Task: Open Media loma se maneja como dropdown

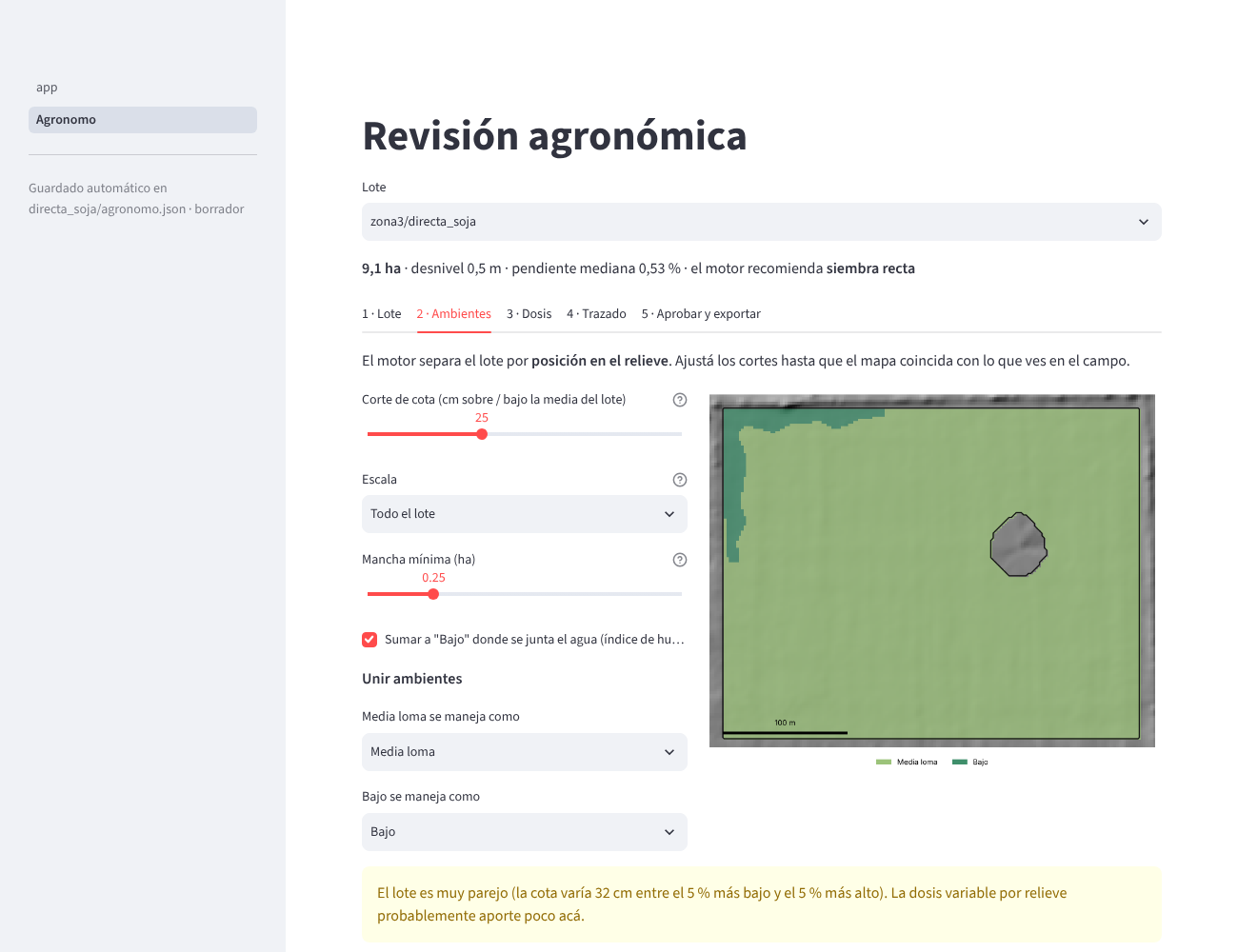Action: [x=525, y=752]
